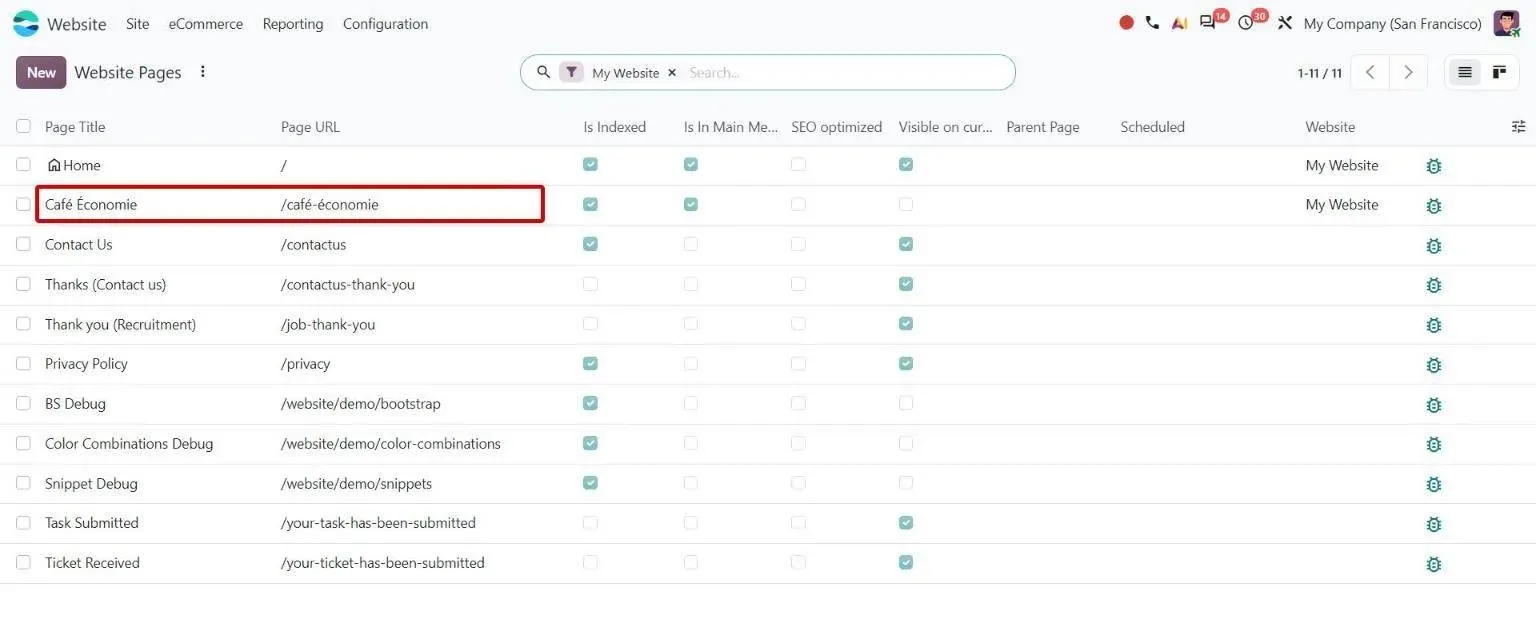
Task: Open the Café Économie page record
Action: [x=91, y=205]
